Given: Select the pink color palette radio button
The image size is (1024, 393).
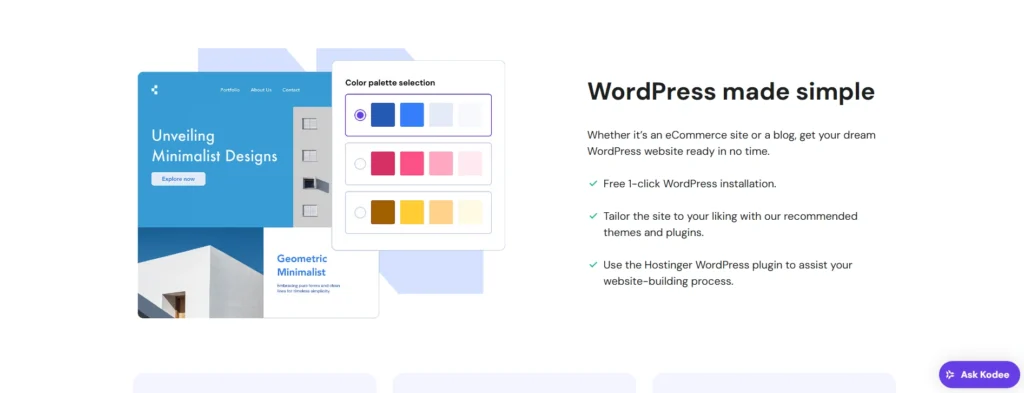Looking at the screenshot, I should point(360,164).
